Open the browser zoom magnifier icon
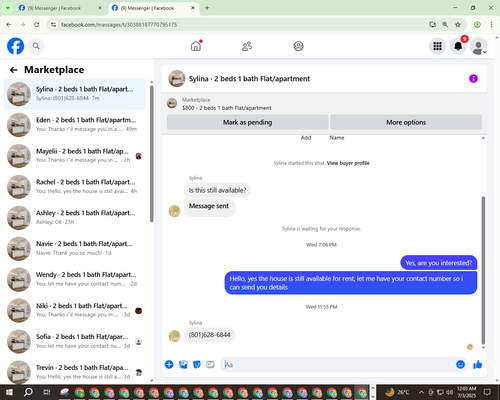 coord(445,24)
